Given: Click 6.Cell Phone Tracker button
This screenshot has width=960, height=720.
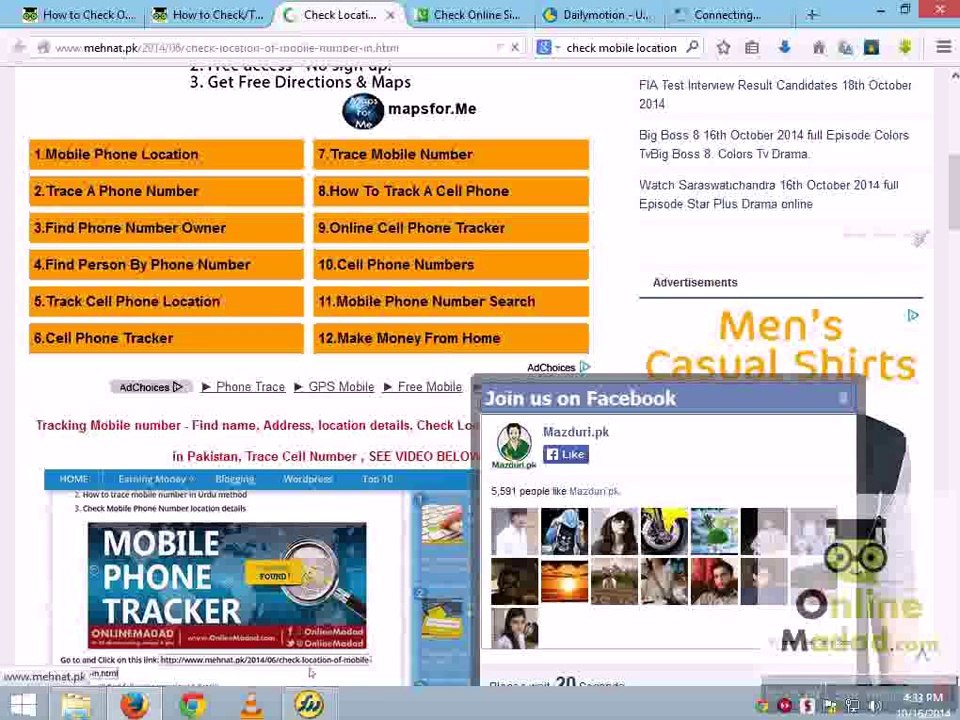Looking at the screenshot, I should coord(166,338).
